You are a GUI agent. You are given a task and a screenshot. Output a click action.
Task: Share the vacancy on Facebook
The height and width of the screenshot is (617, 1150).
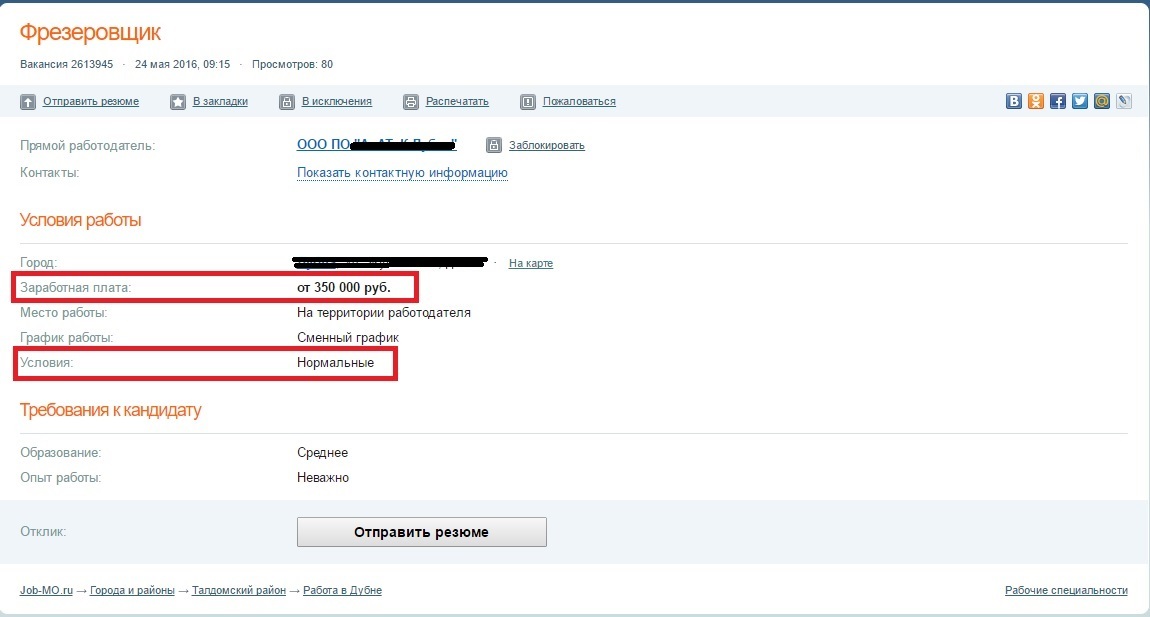(x=1058, y=101)
